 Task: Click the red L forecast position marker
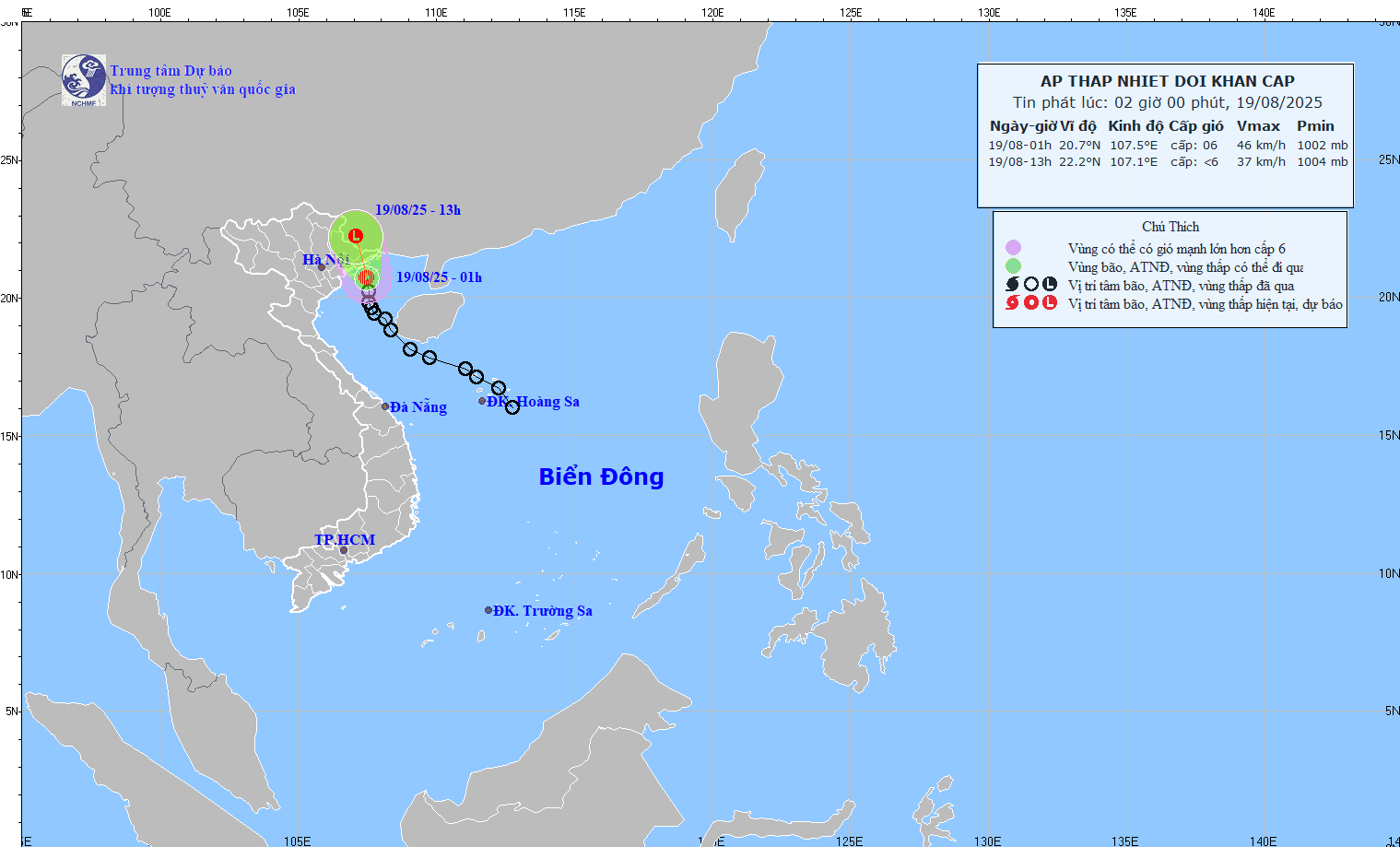tap(355, 236)
